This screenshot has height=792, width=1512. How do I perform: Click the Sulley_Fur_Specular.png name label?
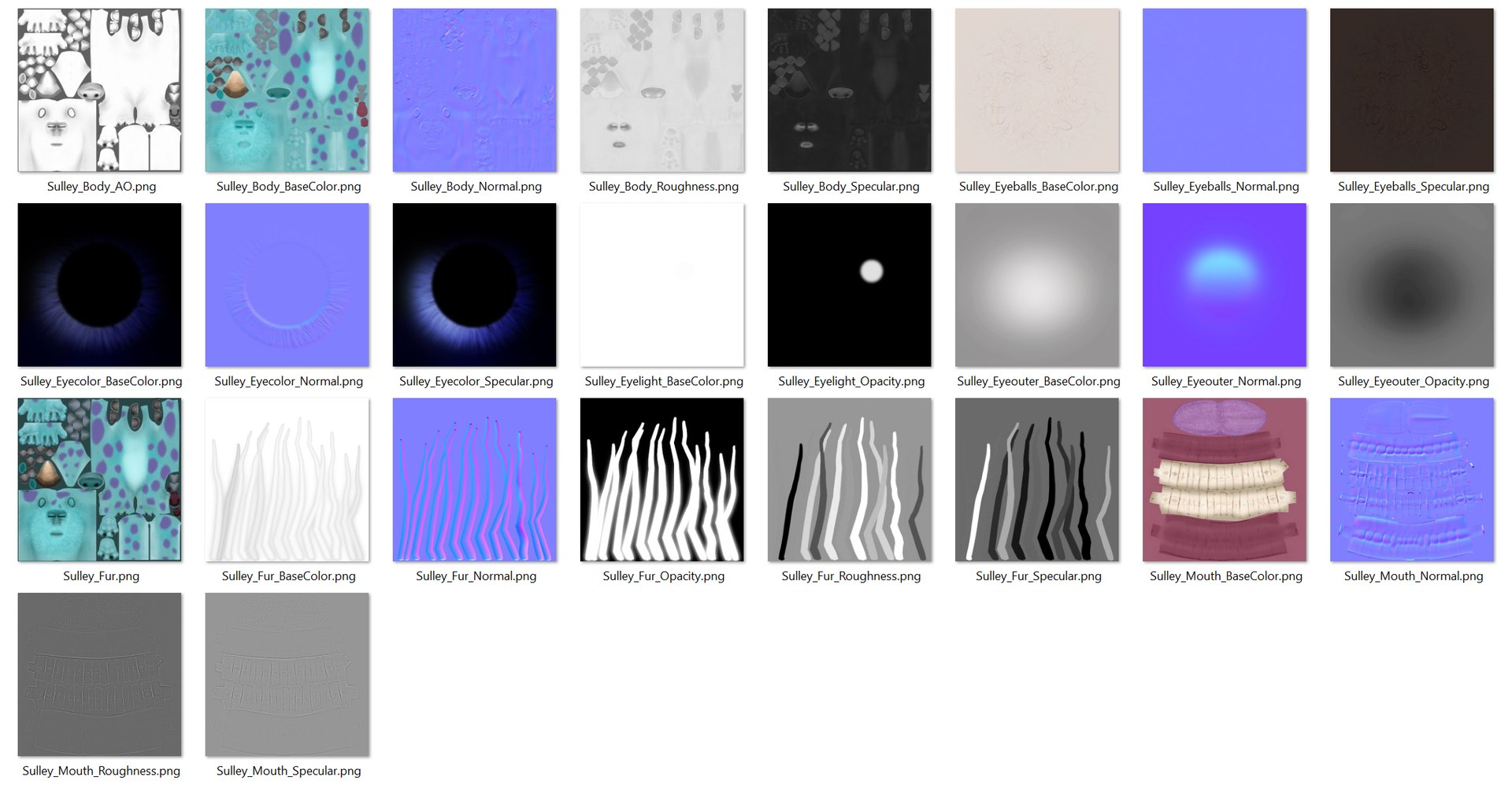tap(1039, 576)
